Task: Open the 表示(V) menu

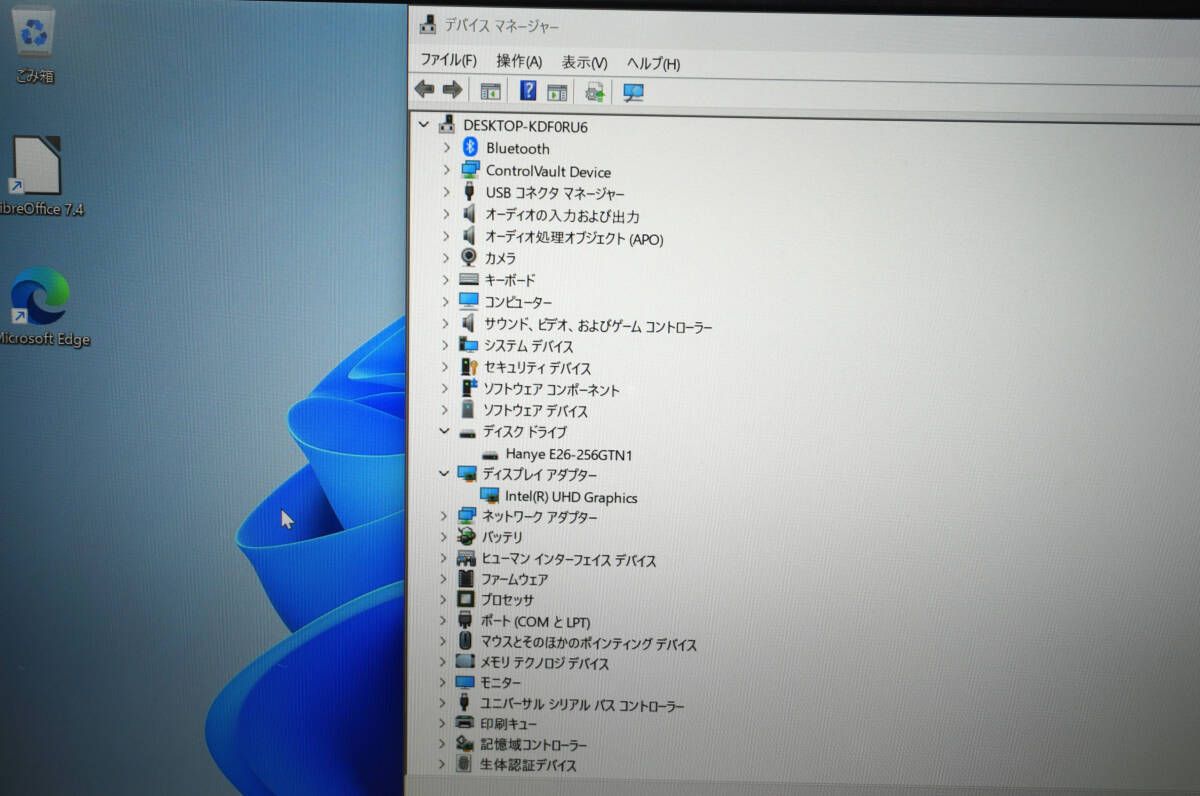Action: click(x=584, y=63)
